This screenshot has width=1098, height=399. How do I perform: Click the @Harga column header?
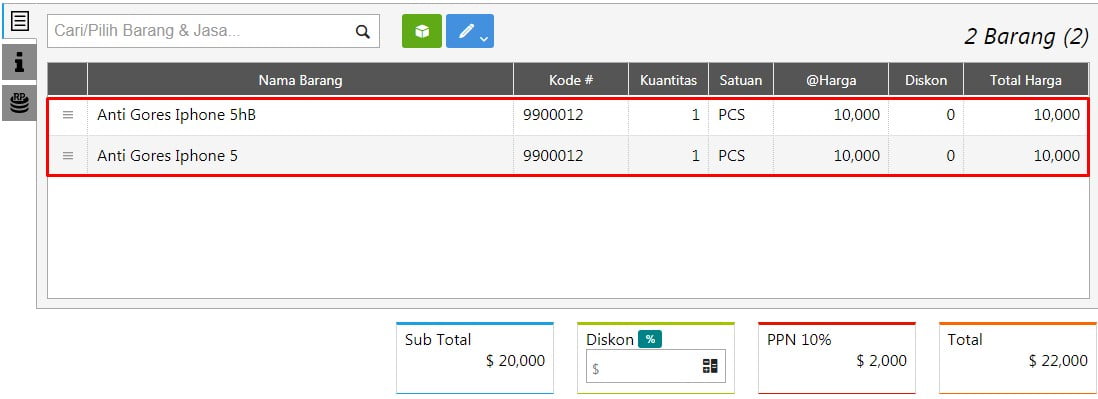click(831, 80)
